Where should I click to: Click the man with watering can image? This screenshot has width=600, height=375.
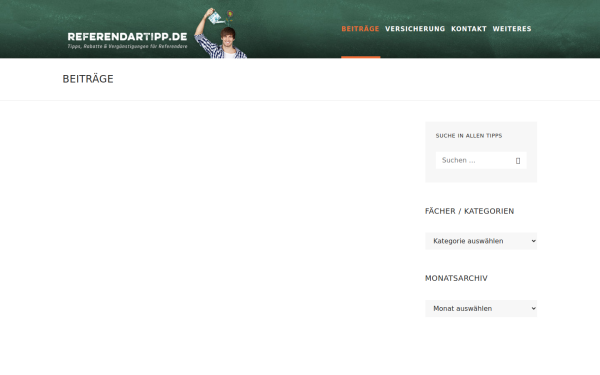(221, 33)
